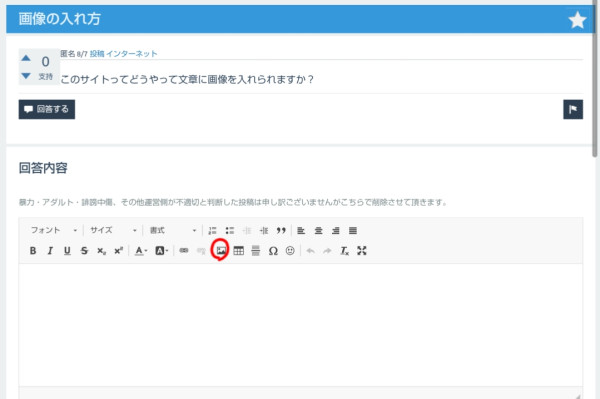Click the 回答する answer button
The image size is (600, 399).
click(47, 109)
